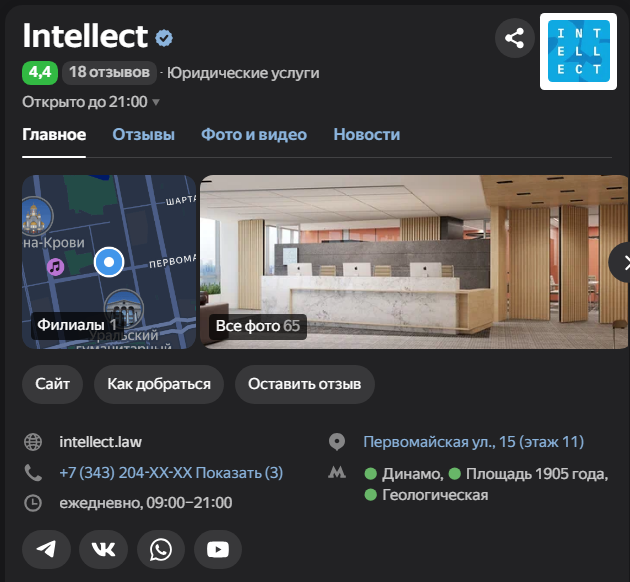Viewport: 630px width, 582px height.
Task: Click the blue location marker on map
Action: 108,262
